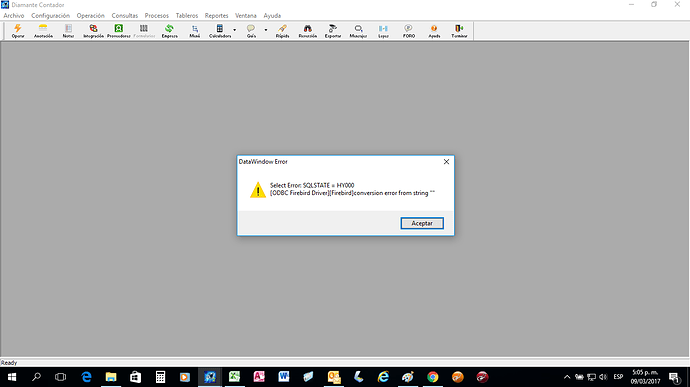Screen dimensions: 690x387
Task: Expand the Calculadora dropdown arrow
Action: pos(235,30)
